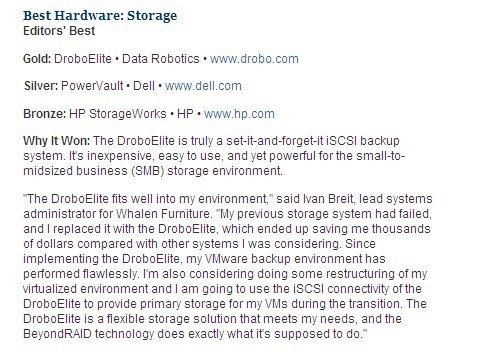Image resolution: width=493 pixels, height=364 pixels.
Task: Click the Editors' Best subheading
Action: click(x=59, y=31)
